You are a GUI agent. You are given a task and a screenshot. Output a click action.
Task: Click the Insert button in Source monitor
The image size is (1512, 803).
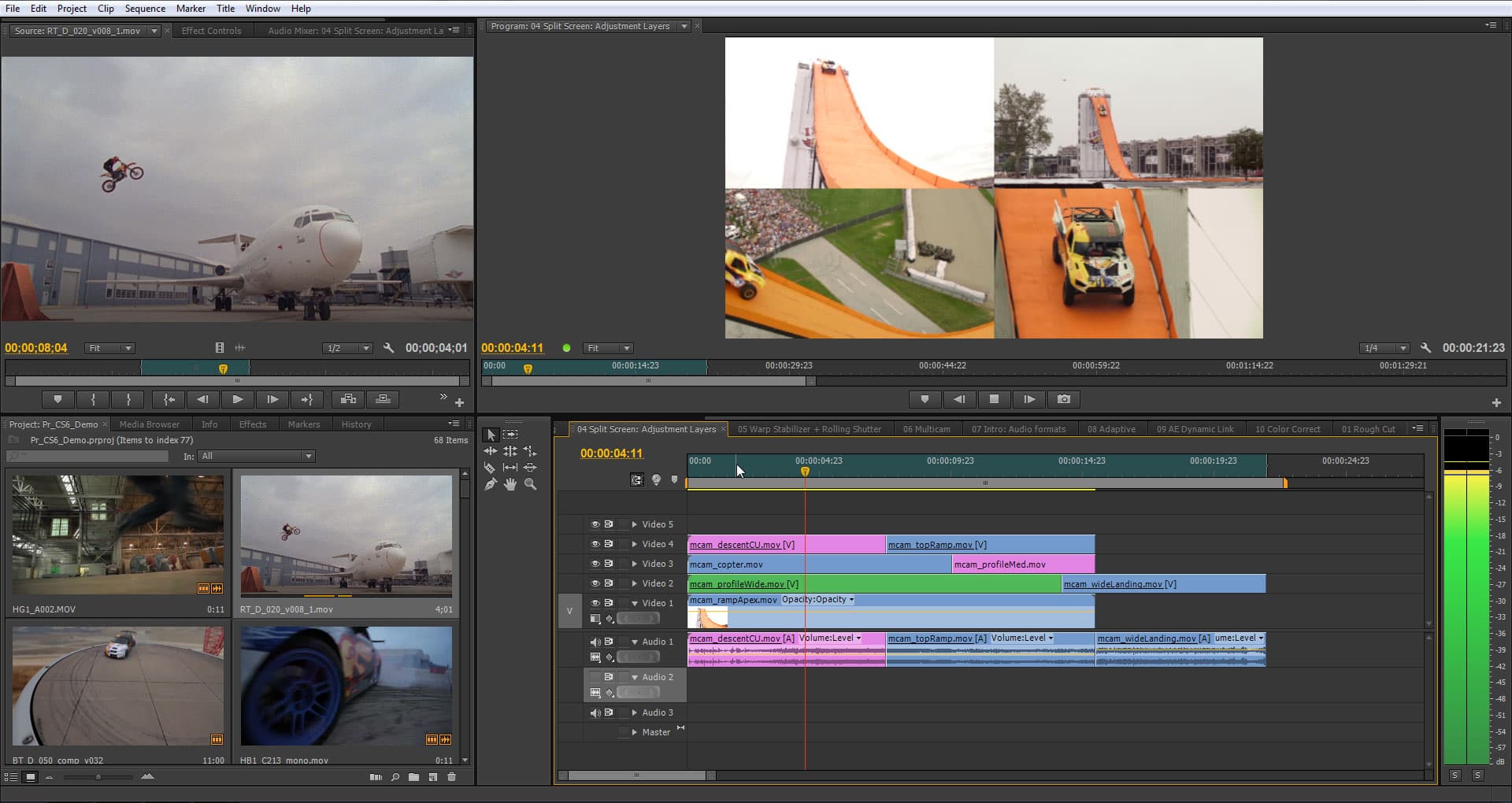pyautogui.click(x=348, y=399)
